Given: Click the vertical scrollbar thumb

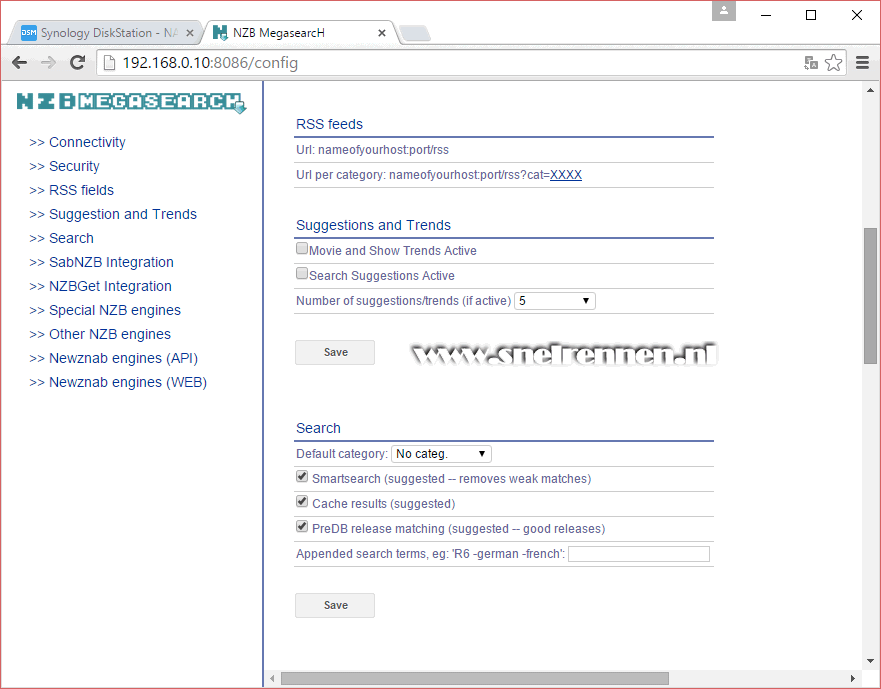Looking at the screenshot, I should tap(870, 296).
